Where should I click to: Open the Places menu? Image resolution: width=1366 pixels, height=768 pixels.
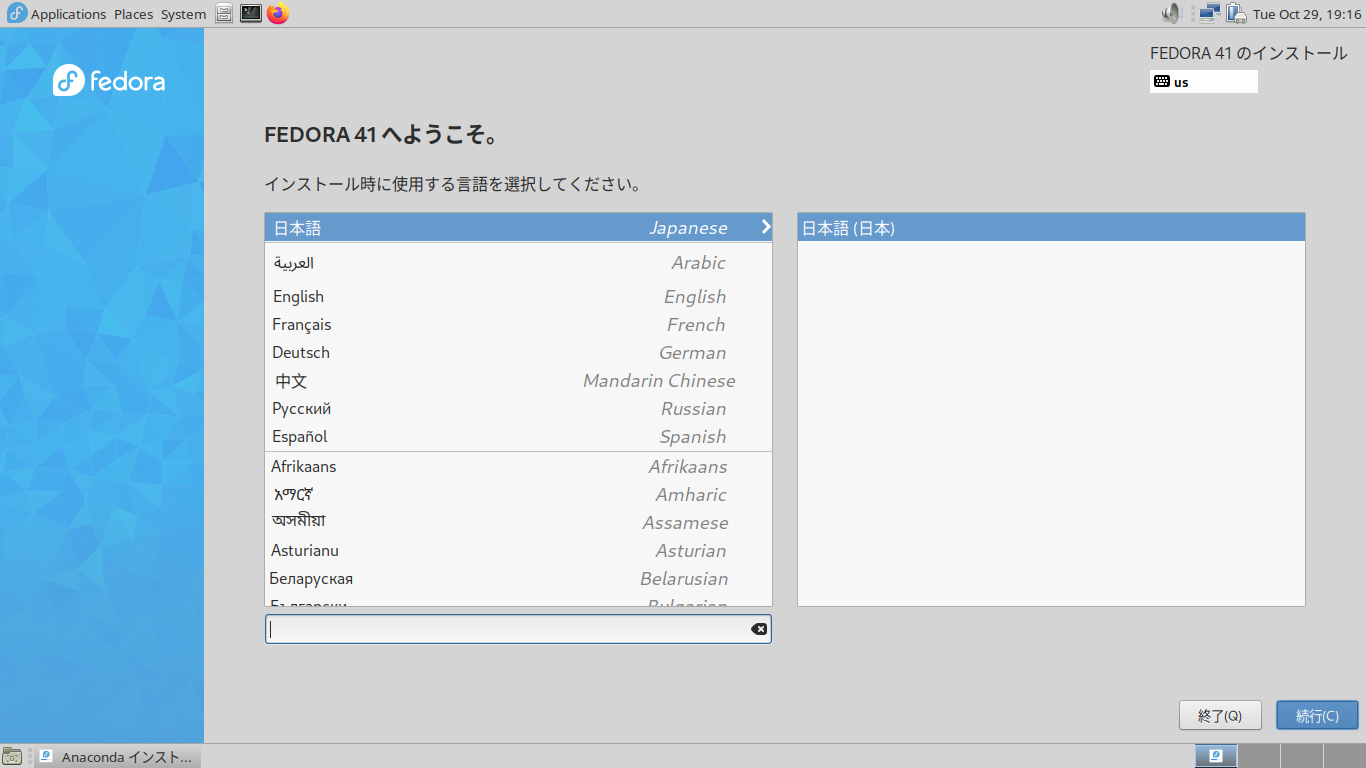click(134, 14)
